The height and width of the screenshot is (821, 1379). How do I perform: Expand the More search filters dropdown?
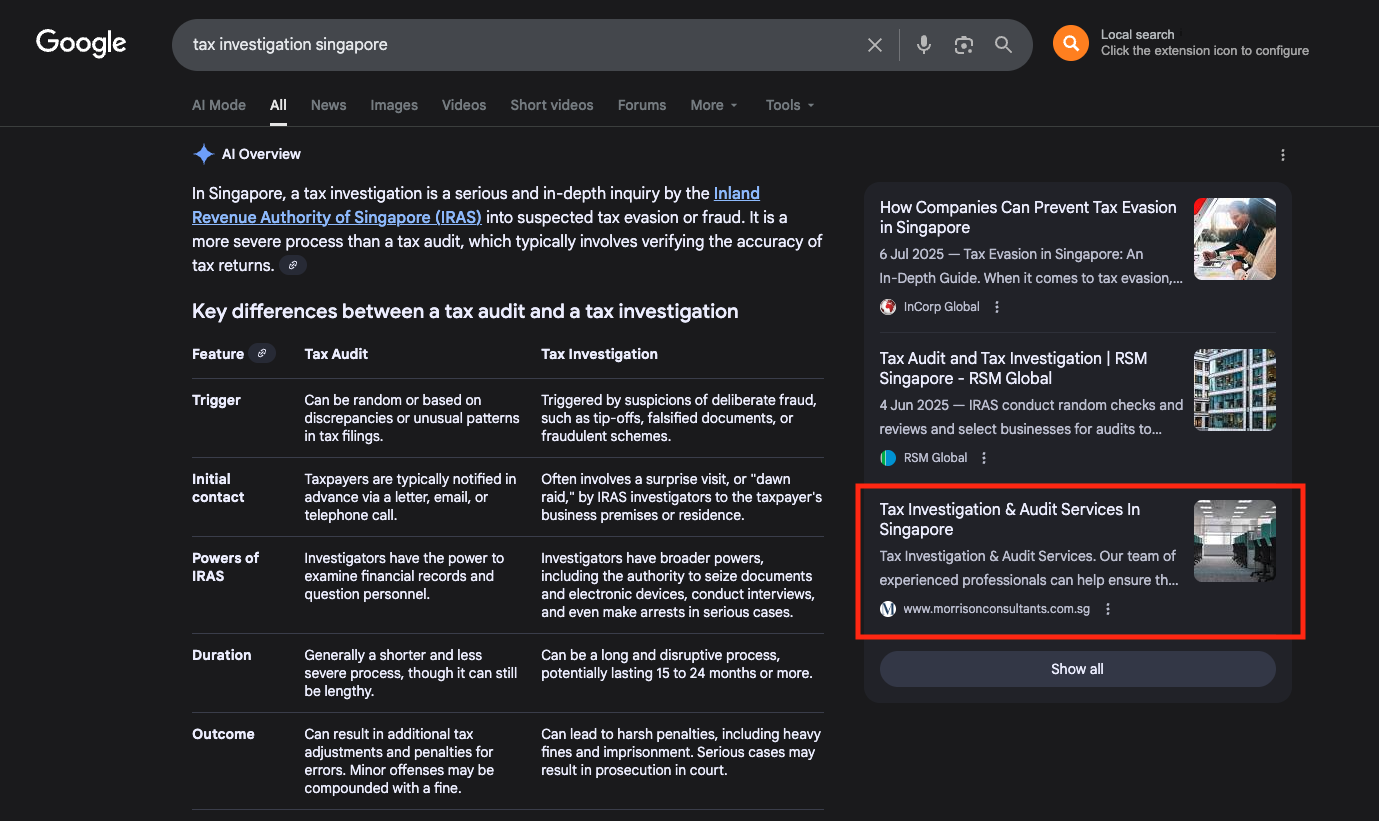coord(714,105)
